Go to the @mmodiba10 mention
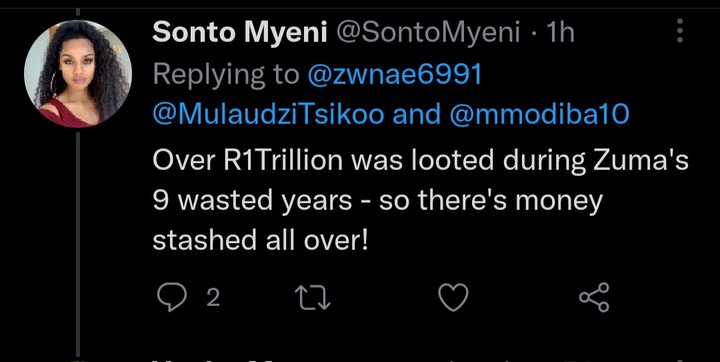Image resolution: width=720 pixels, height=362 pixels. click(539, 114)
